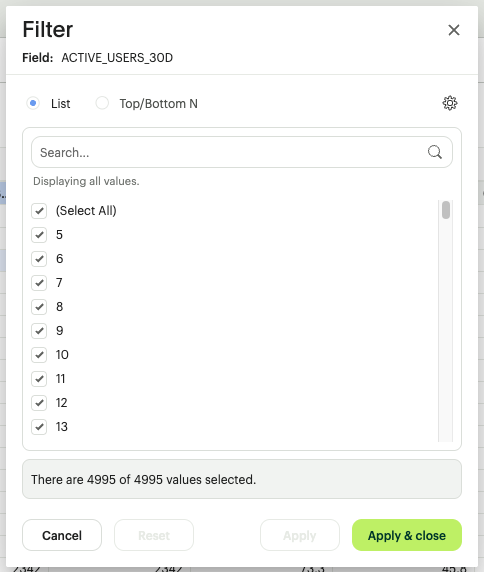Uncheck value 13 checkbox

[39, 427]
